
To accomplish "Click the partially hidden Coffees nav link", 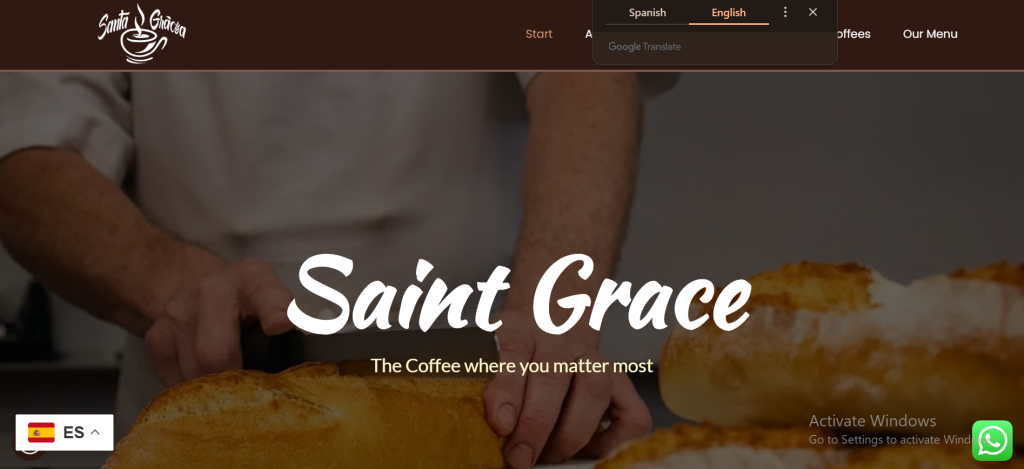I will 854,34.
